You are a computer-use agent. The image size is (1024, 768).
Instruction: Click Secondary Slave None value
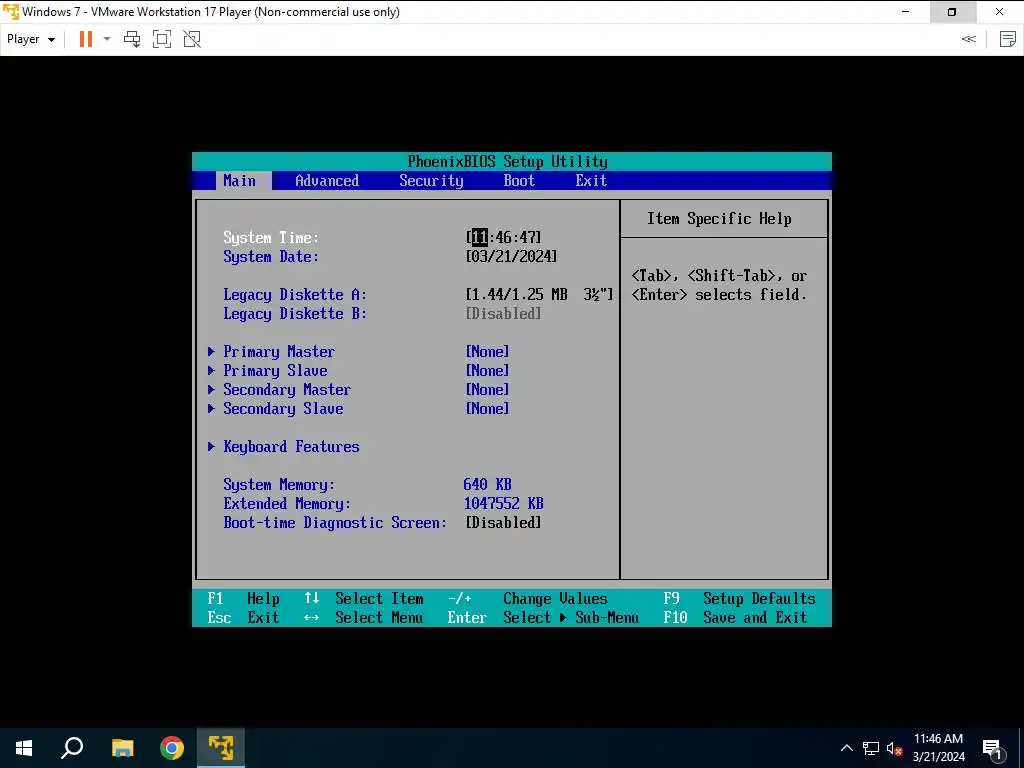487,408
